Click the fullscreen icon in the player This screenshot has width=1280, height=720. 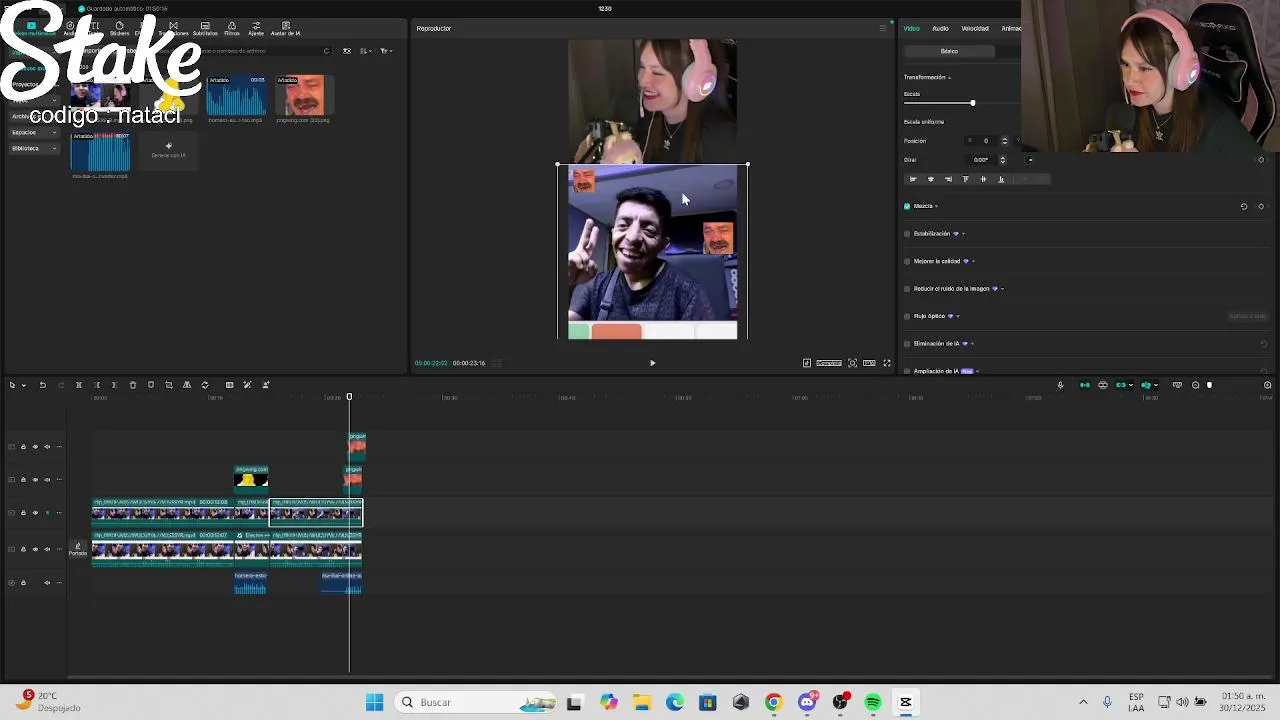click(x=887, y=363)
